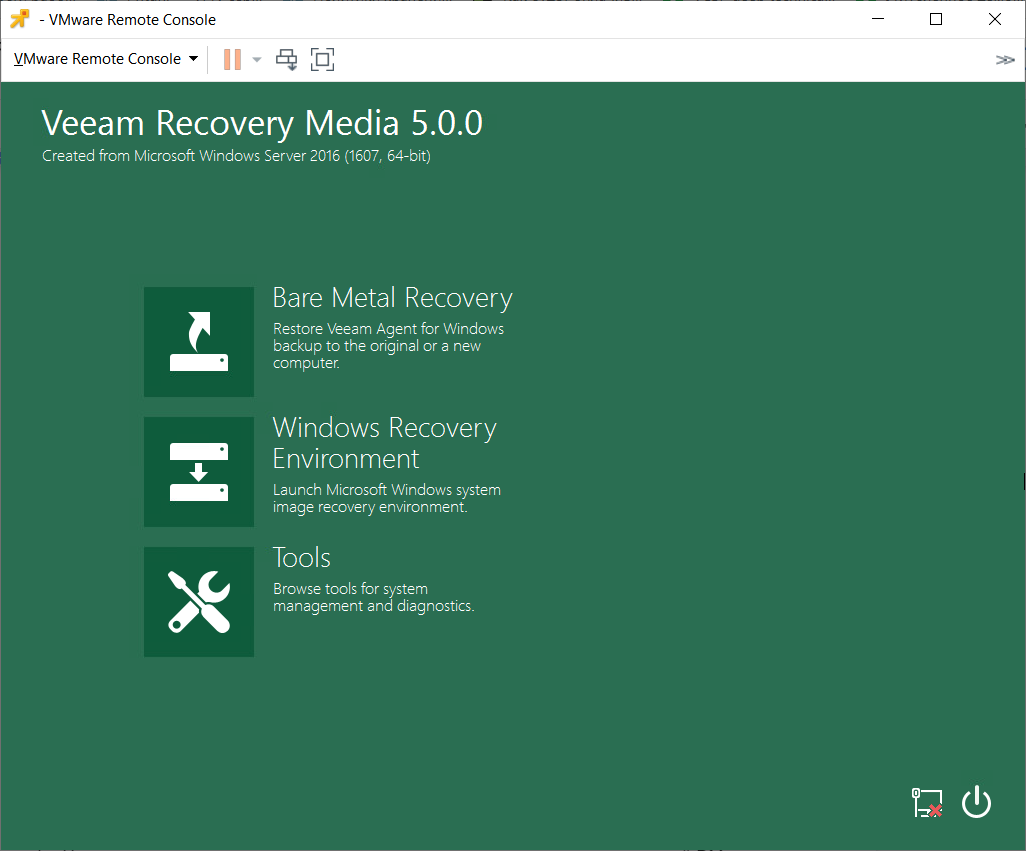The width and height of the screenshot is (1026, 851).
Task: Click the Veeam Recovery Media 5.0.0 title
Action: (262, 123)
